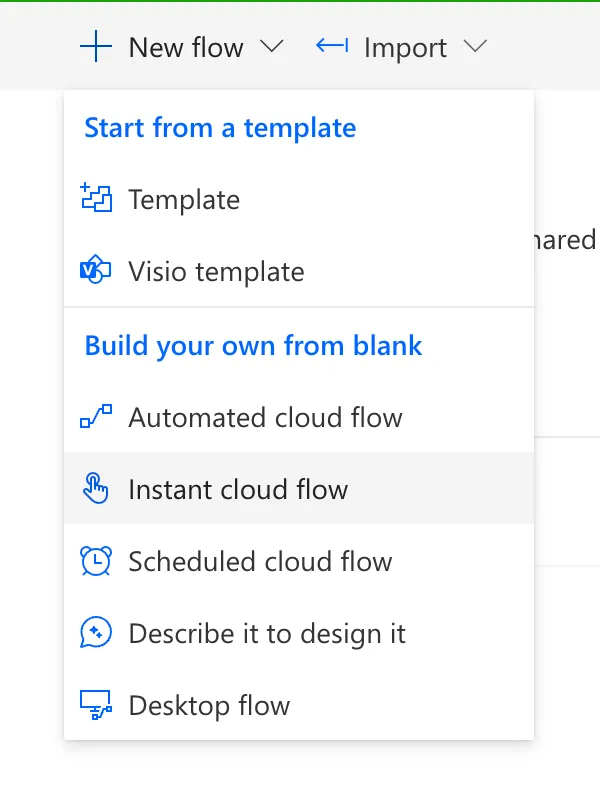Click the Automated cloud flow icon
Image resolution: width=600 pixels, height=794 pixels.
(95, 417)
